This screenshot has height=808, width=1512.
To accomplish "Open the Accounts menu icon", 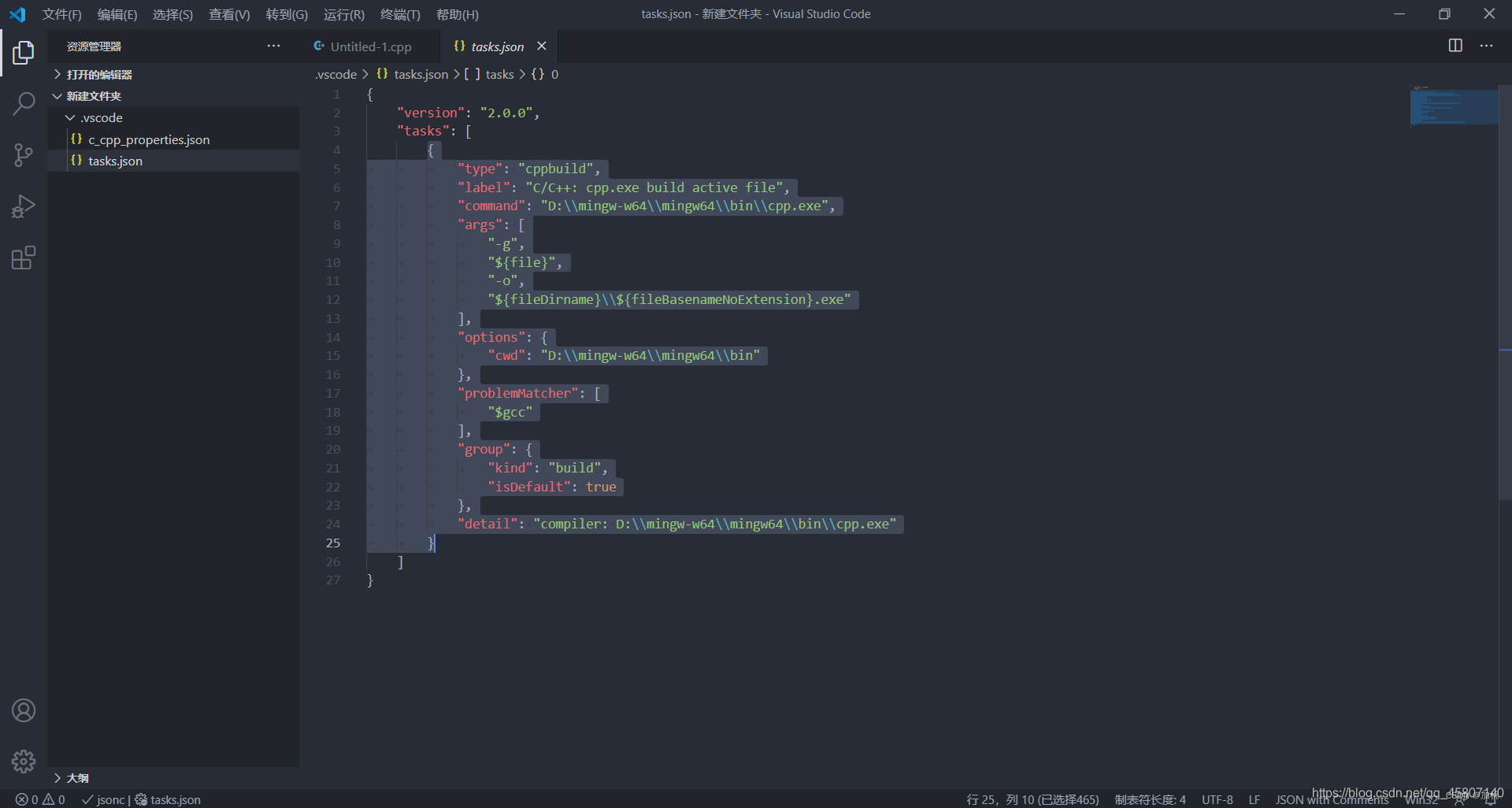I will click(24, 710).
